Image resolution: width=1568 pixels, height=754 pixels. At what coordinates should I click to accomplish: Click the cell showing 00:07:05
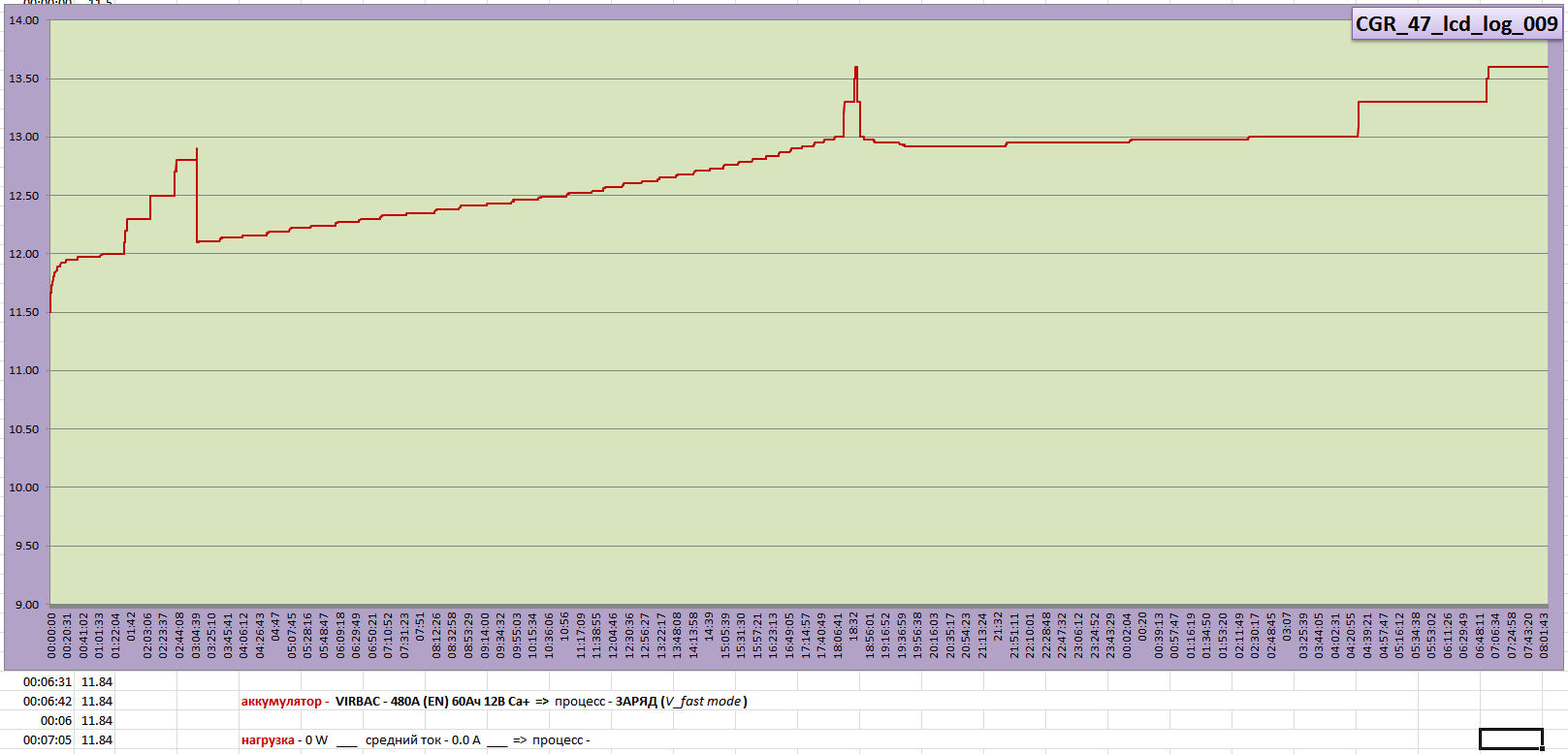pyautogui.click(x=48, y=740)
